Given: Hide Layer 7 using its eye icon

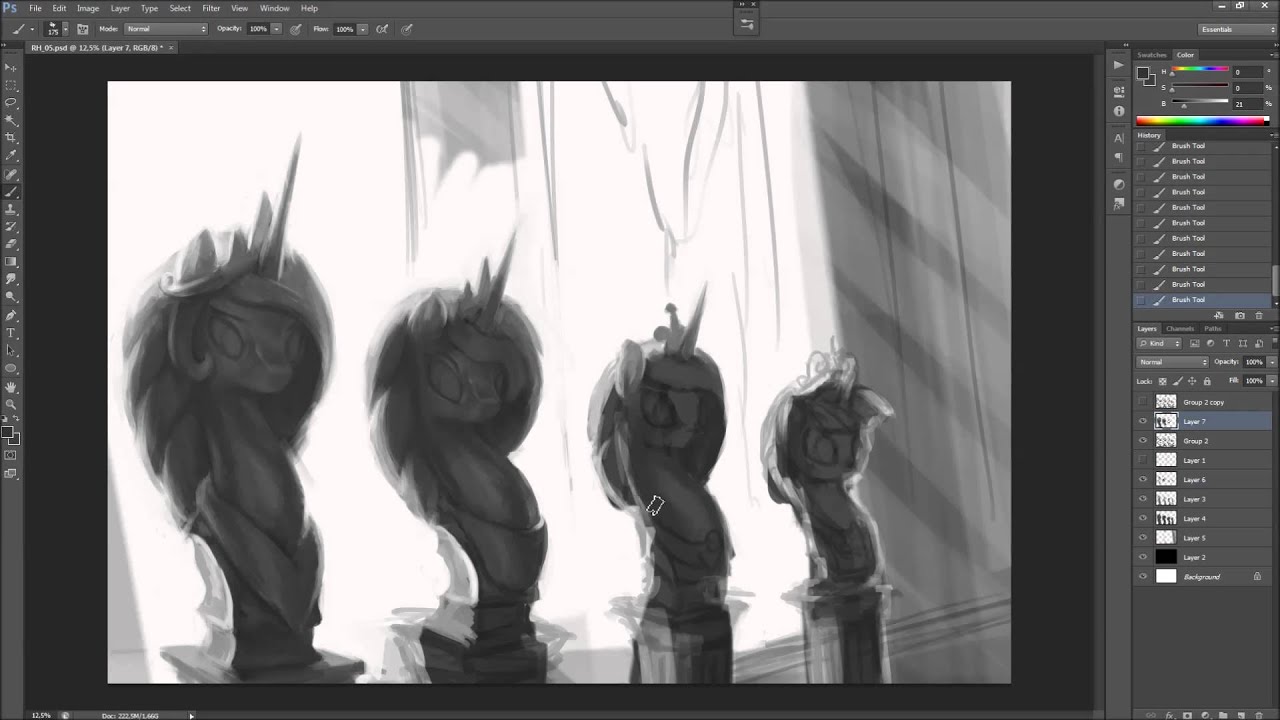Looking at the screenshot, I should 1143,421.
